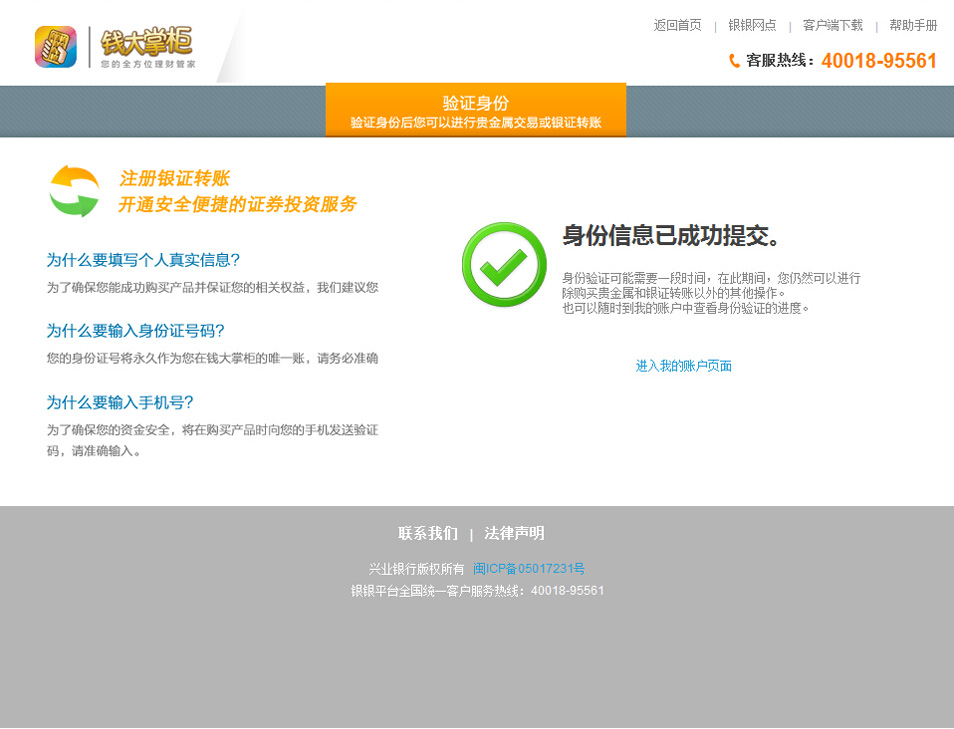The image size is (954, 729).
Task: Click the hotline number 40018-95561 in header
Action: (879, 61)
